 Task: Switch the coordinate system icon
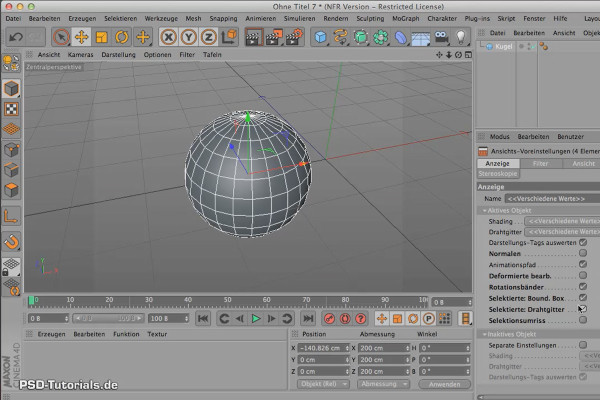(x=229, y=37)
